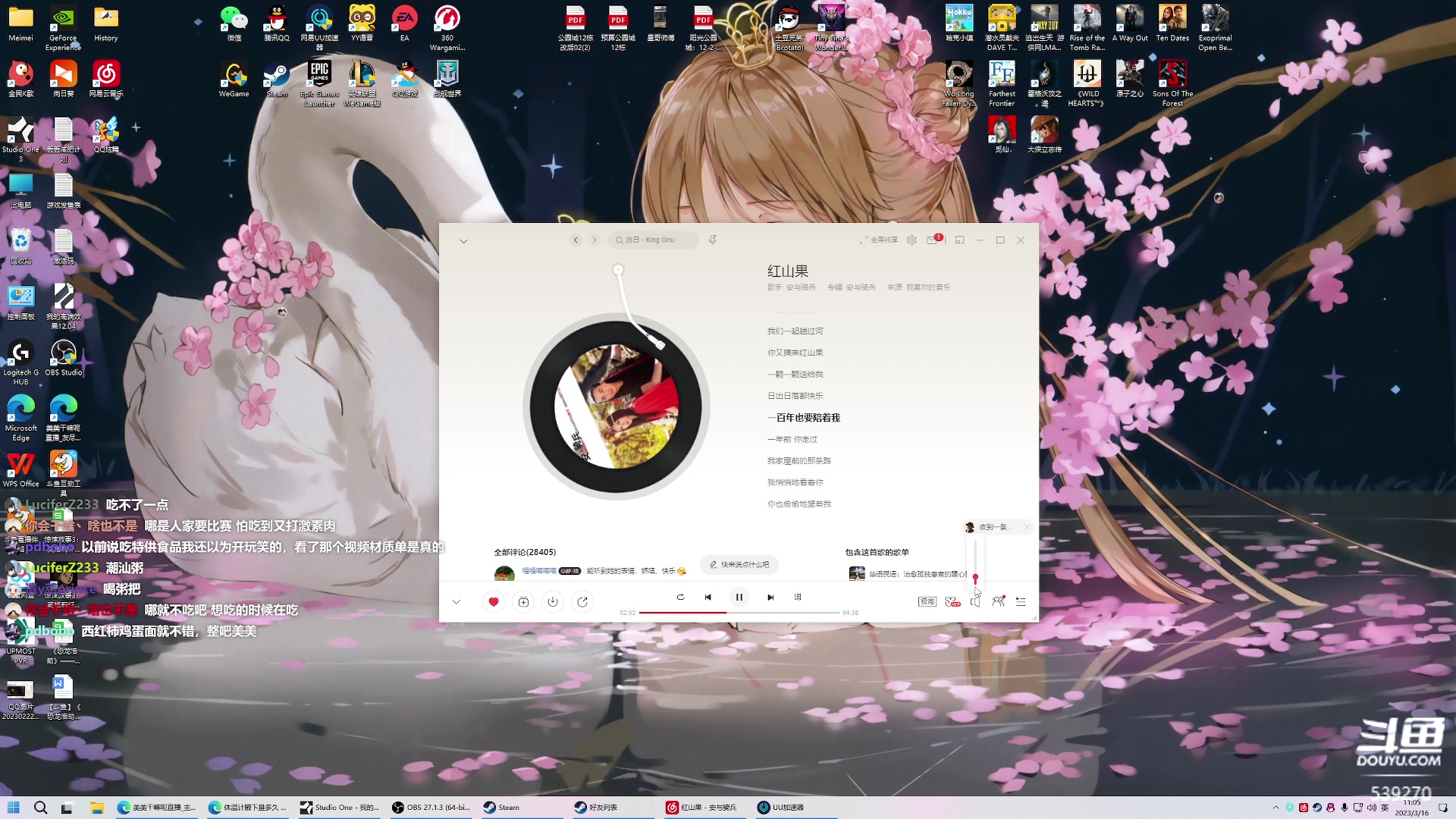Open the OBS Studio desktop icon
Screen dimensions: 1456x819
tap(64, 358)
